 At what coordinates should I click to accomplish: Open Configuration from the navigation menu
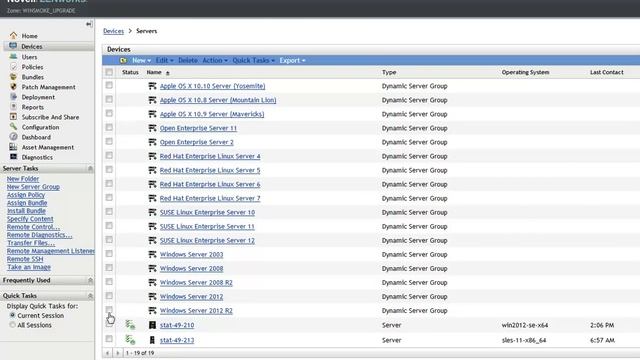tap(40, 127)
